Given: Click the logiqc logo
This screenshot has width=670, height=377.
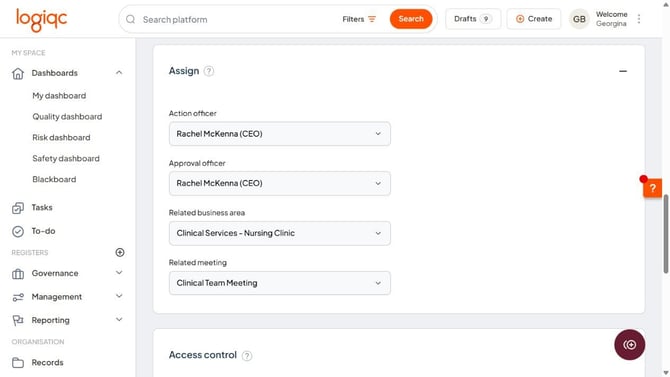Looking at the screenshot, I should tap(41, 20).
